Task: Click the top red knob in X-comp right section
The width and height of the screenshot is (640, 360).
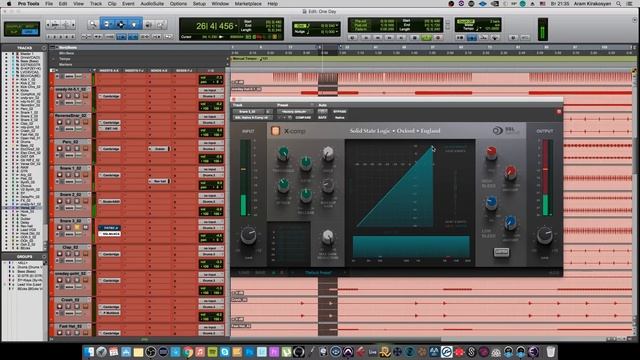Action: tap(491, 153)
